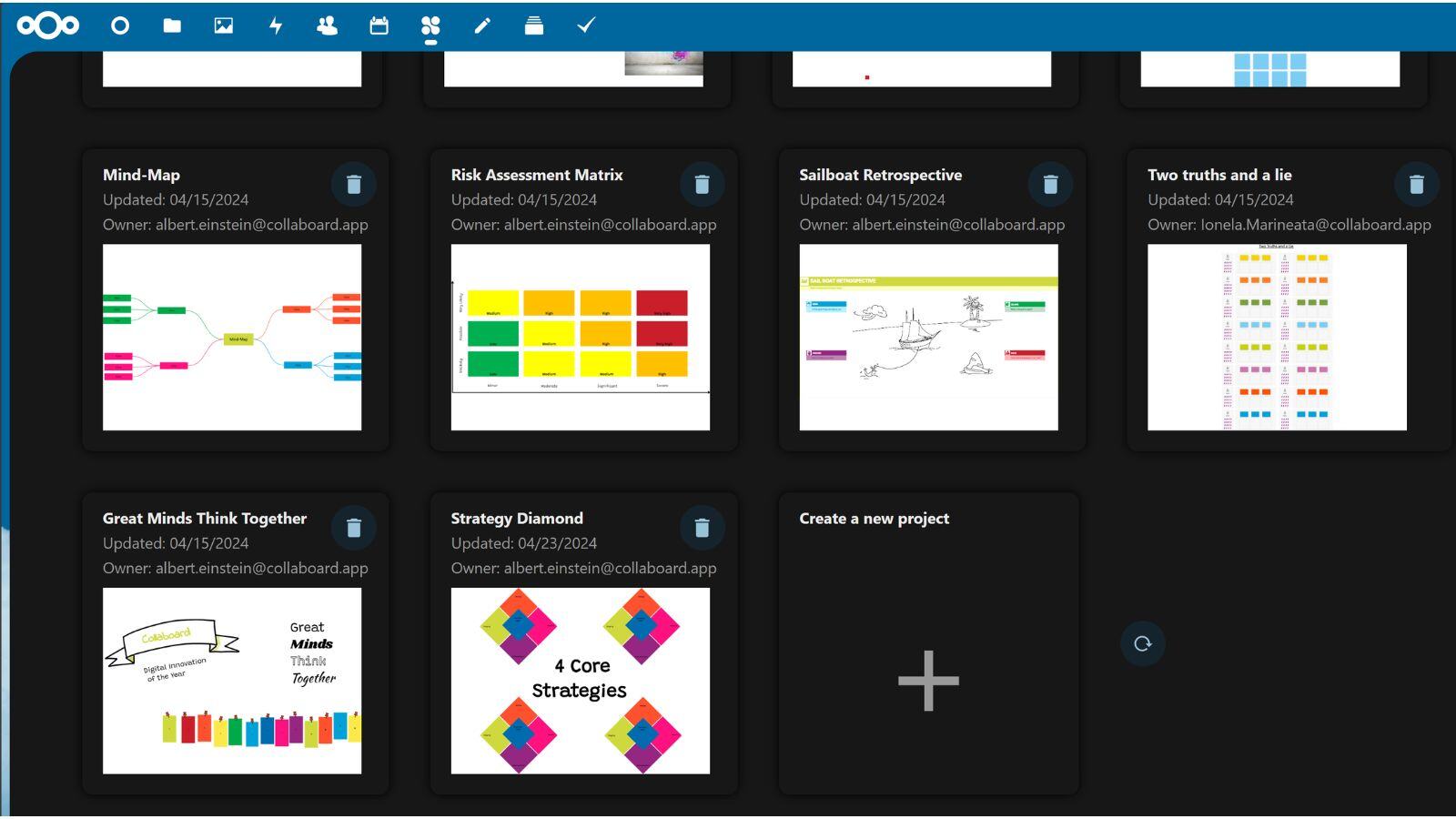Screen dimensions: 1456x819
Task: Open the Activity feed
Action: click(x=273, y=26)
